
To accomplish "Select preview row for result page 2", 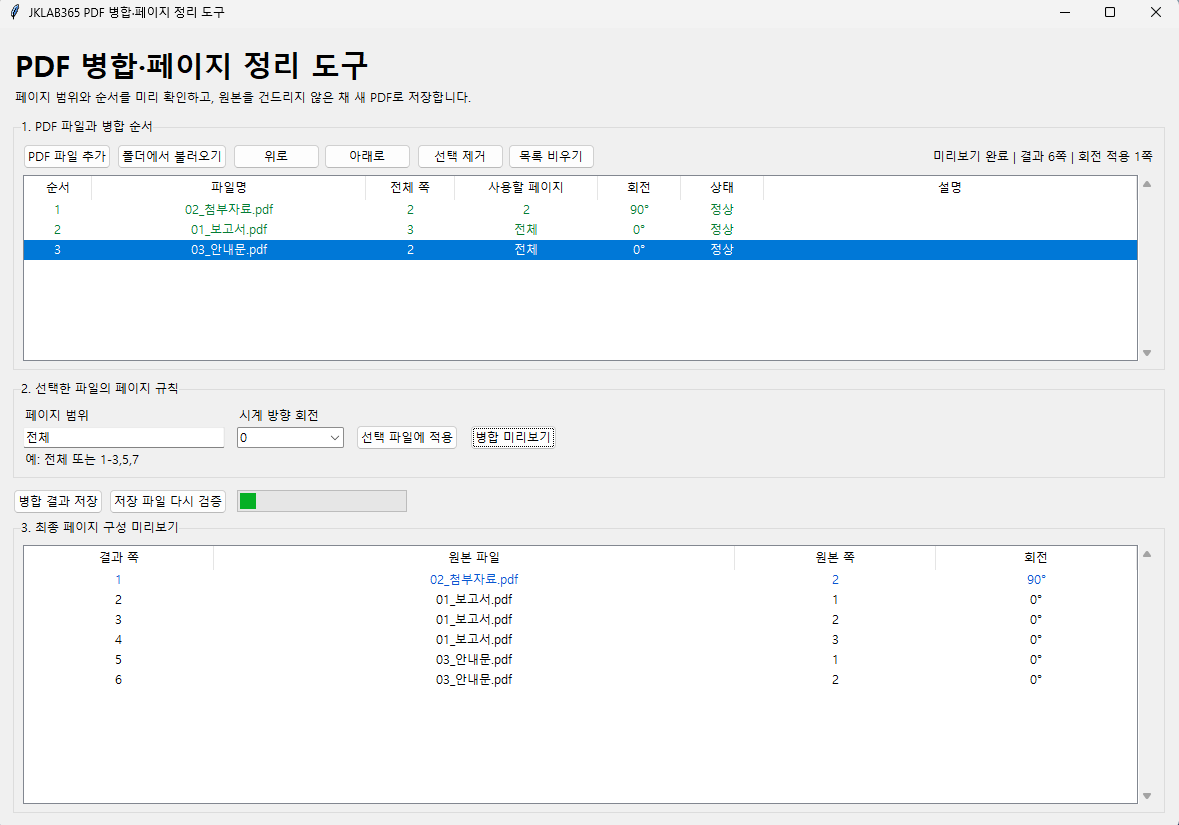I will pyautogui.click(x=580, y=600).
